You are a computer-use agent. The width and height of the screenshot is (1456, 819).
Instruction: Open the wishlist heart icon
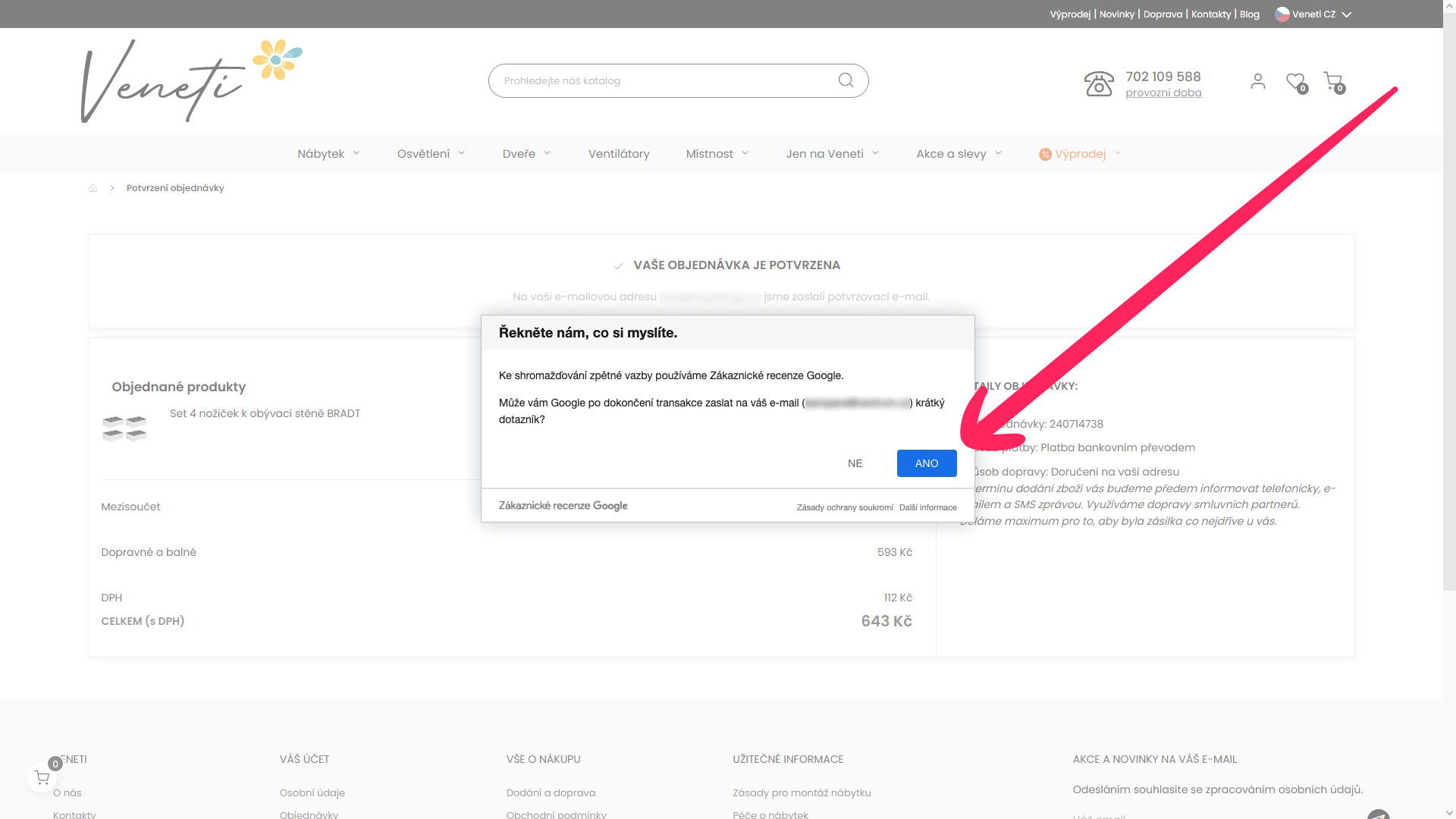coord(1295,81)
